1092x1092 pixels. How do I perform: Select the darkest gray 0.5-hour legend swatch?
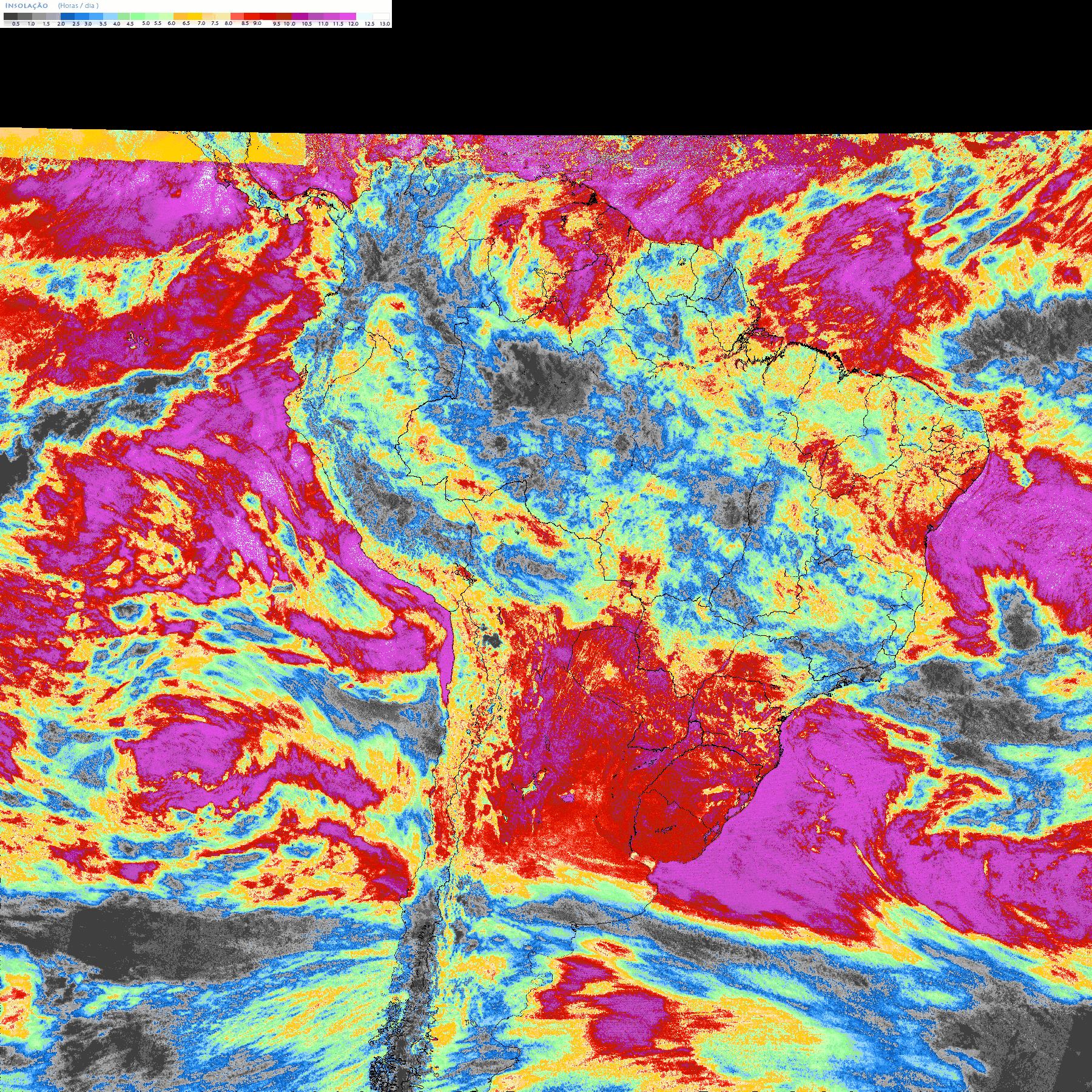tap(10, 16)
